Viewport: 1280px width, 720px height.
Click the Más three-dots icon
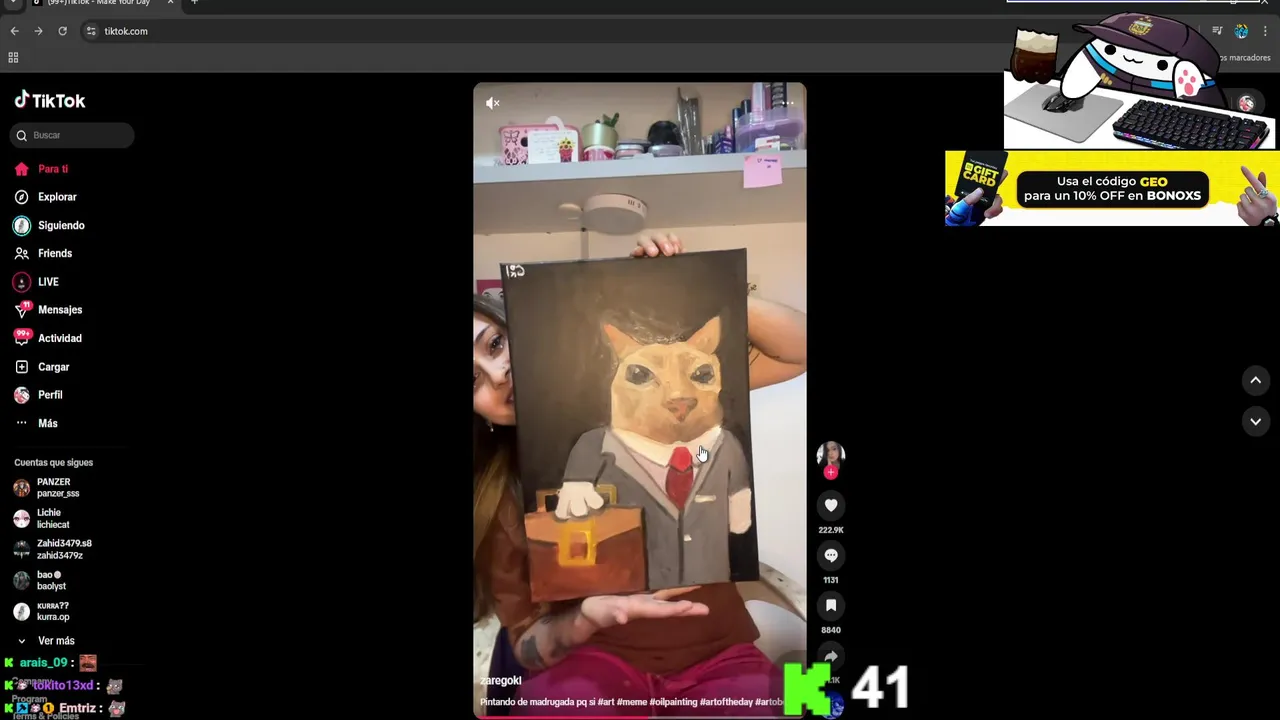[x=21, y=423]
